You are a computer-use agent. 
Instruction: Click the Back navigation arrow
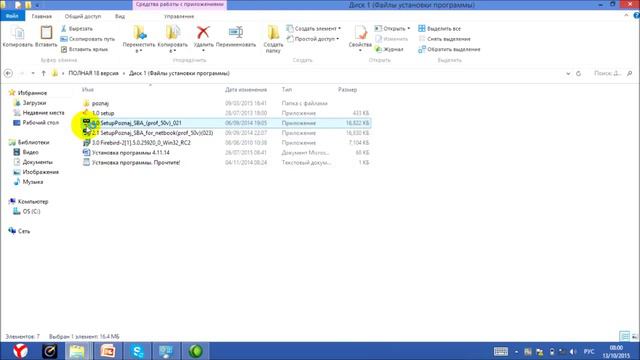pos(8,73)
